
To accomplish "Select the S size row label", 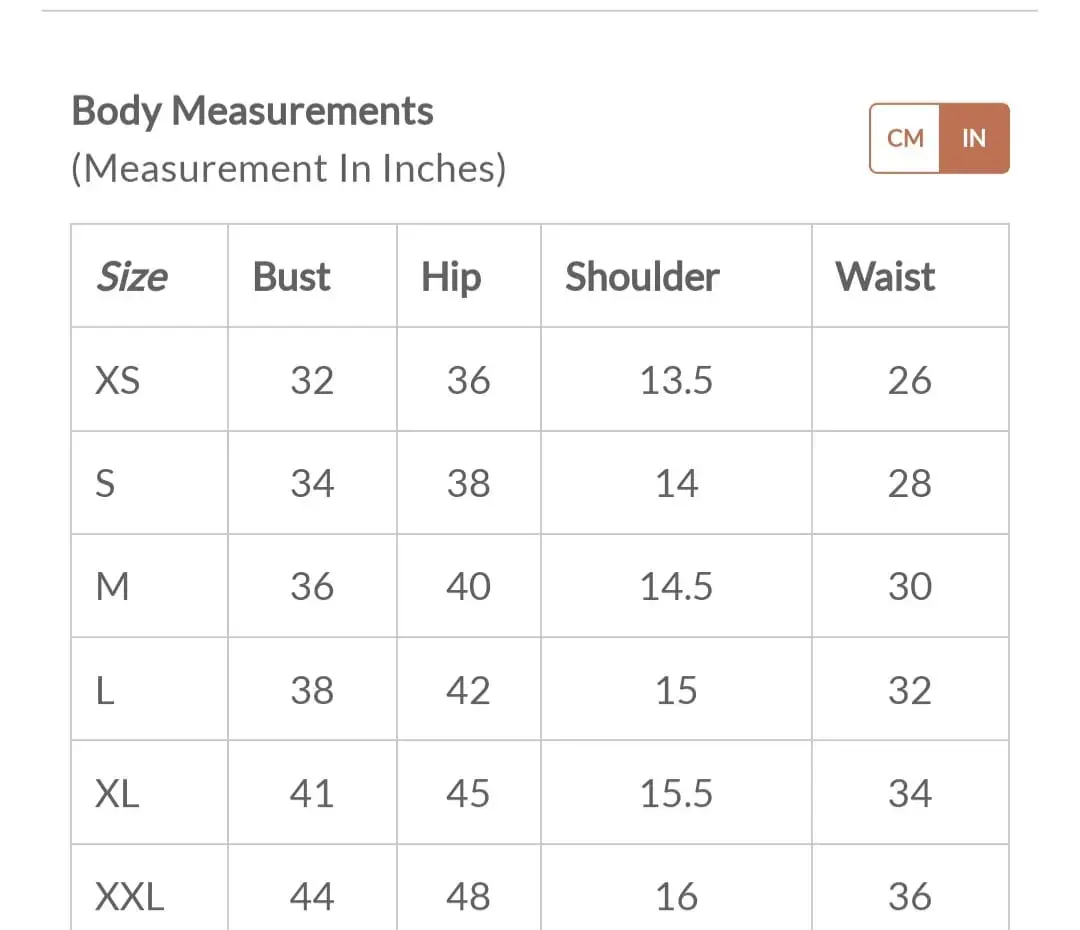I will tap(105, 484).
